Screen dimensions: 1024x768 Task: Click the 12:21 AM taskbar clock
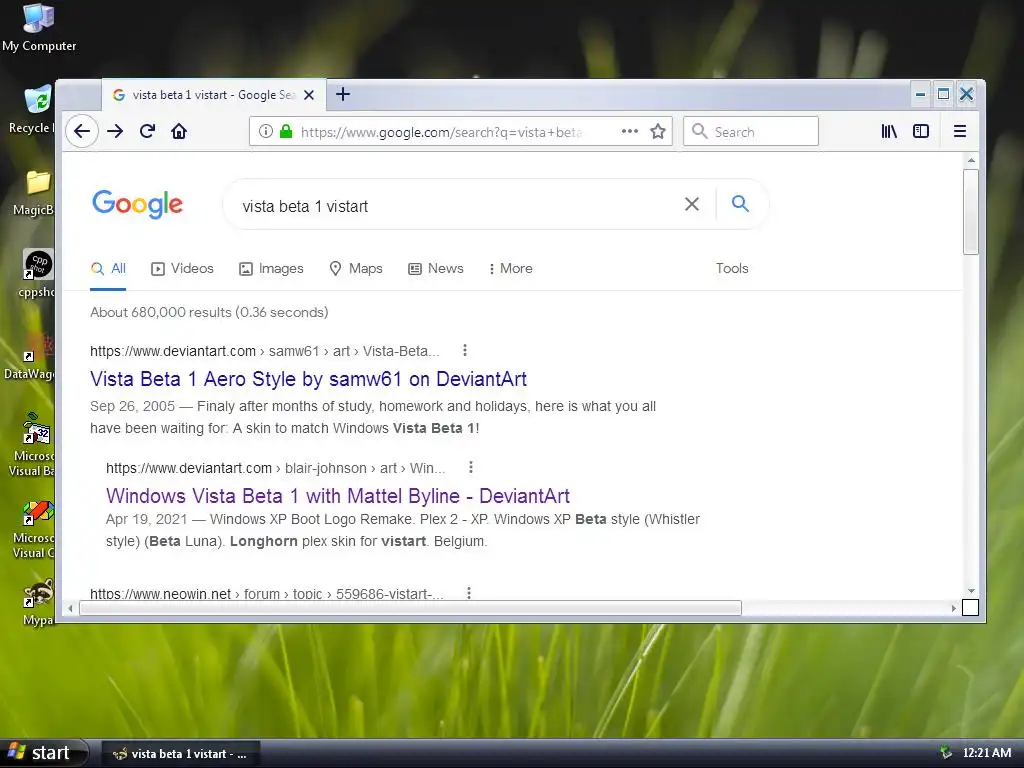pos(987,753)
